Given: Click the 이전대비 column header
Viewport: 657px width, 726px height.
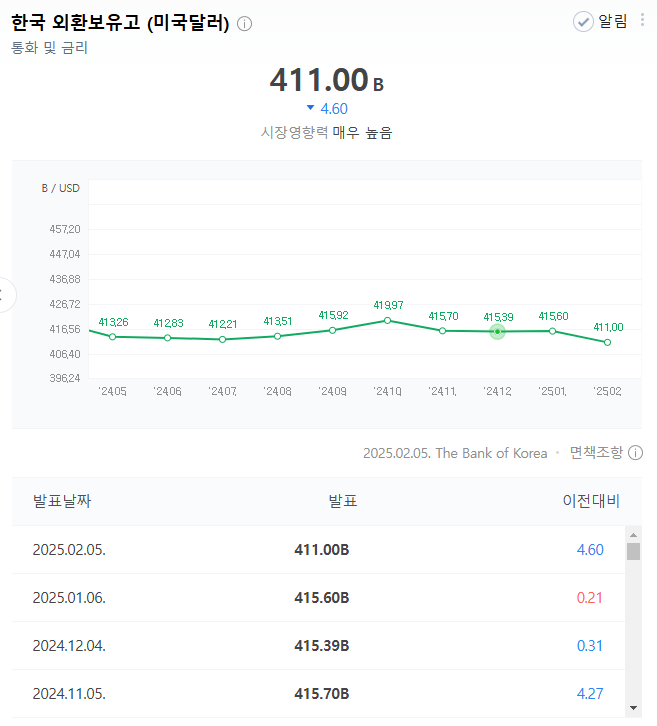Looking at the screenshot, I should (x=591, y=501).
